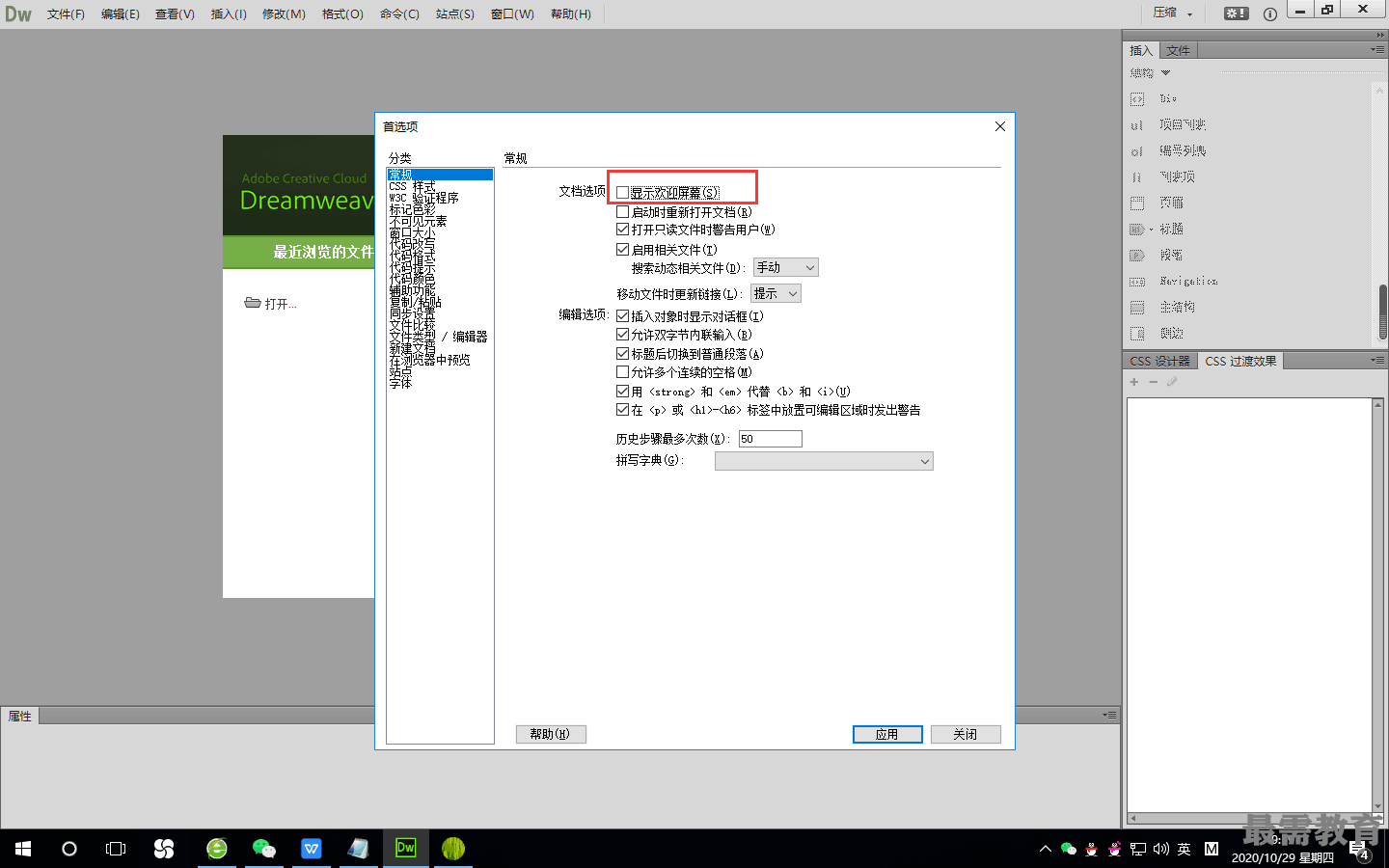The height and width of the screenshot is (868, 1389).
Task: Click the ul unordered list insert icon
Action: (1137, 125)
